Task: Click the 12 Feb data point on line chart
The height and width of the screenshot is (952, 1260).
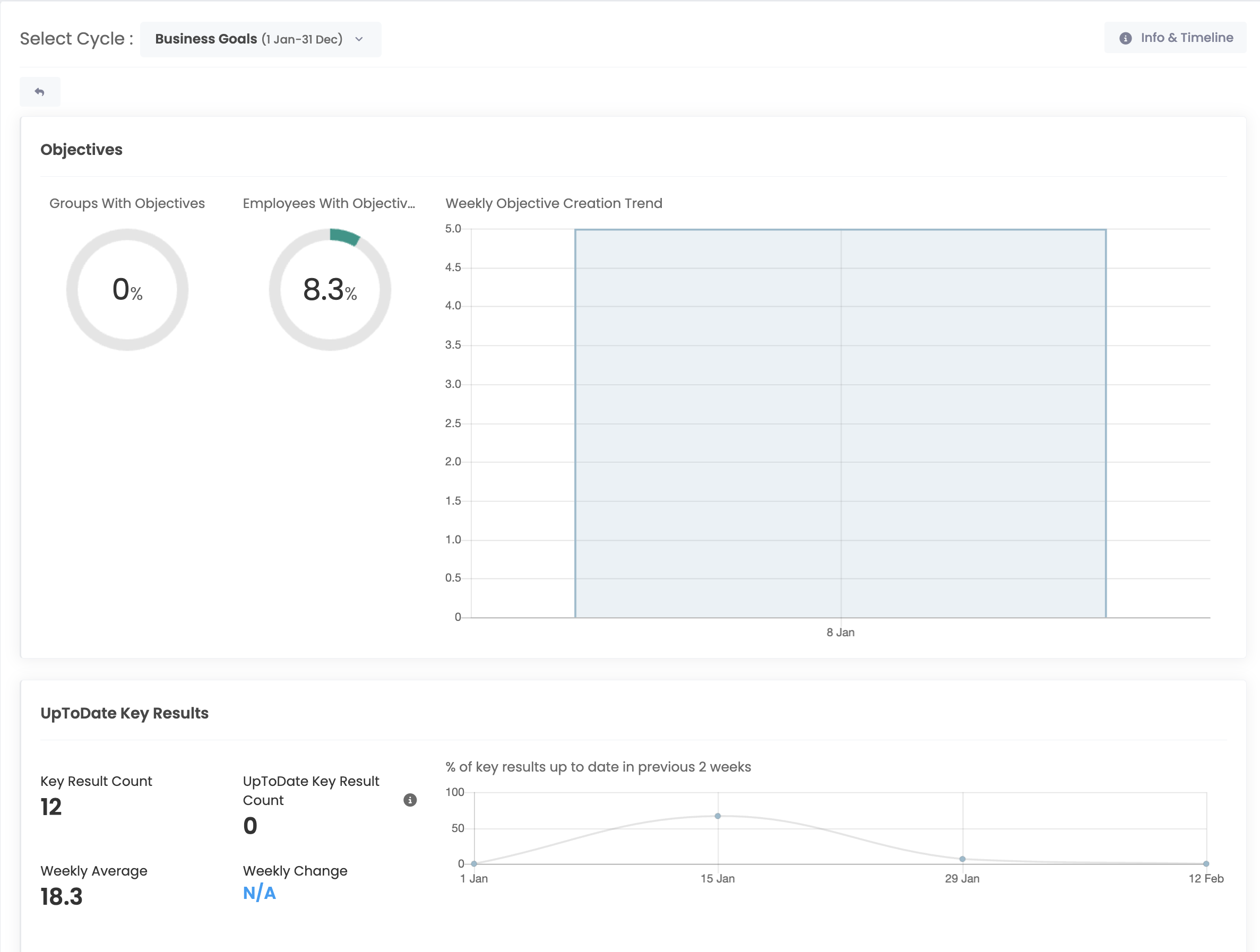Action: pyautogui.click(x=1206, y=864)
